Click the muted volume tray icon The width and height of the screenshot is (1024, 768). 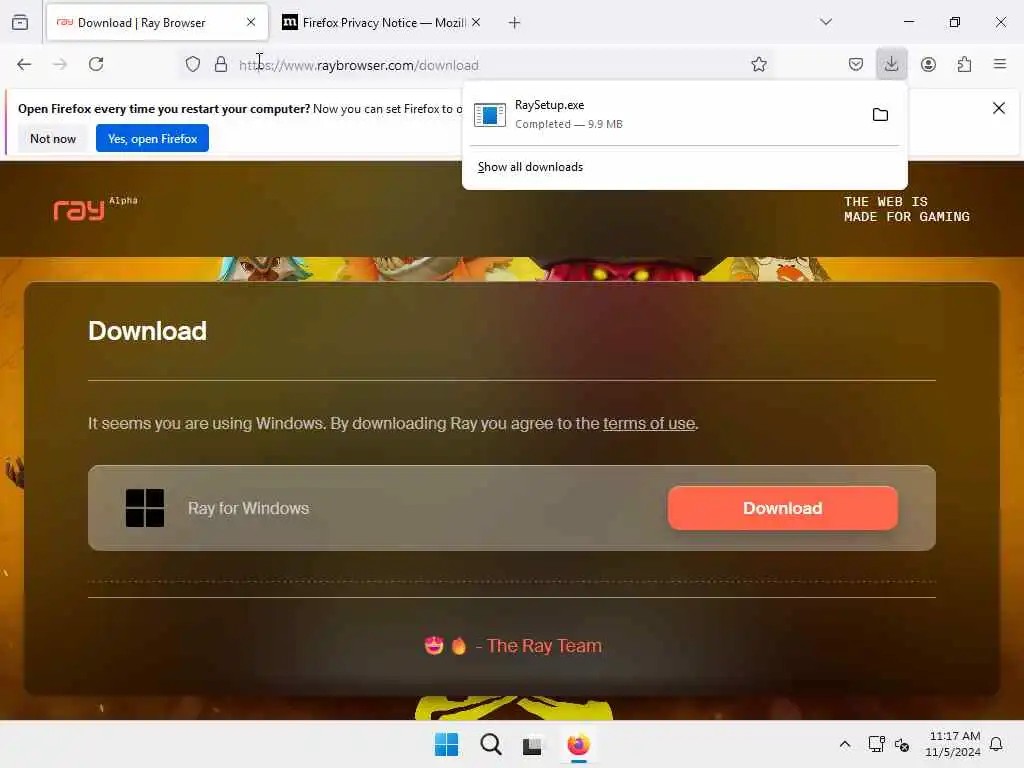pos(902,744)
